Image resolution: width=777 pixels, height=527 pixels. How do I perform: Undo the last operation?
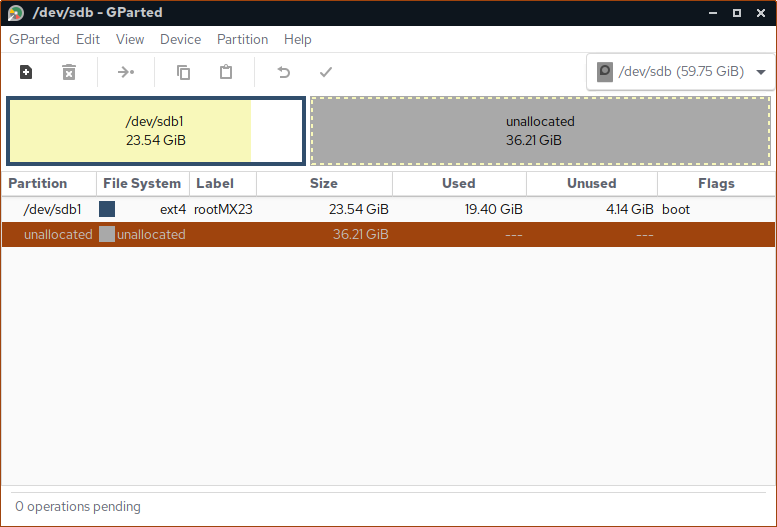283,72
